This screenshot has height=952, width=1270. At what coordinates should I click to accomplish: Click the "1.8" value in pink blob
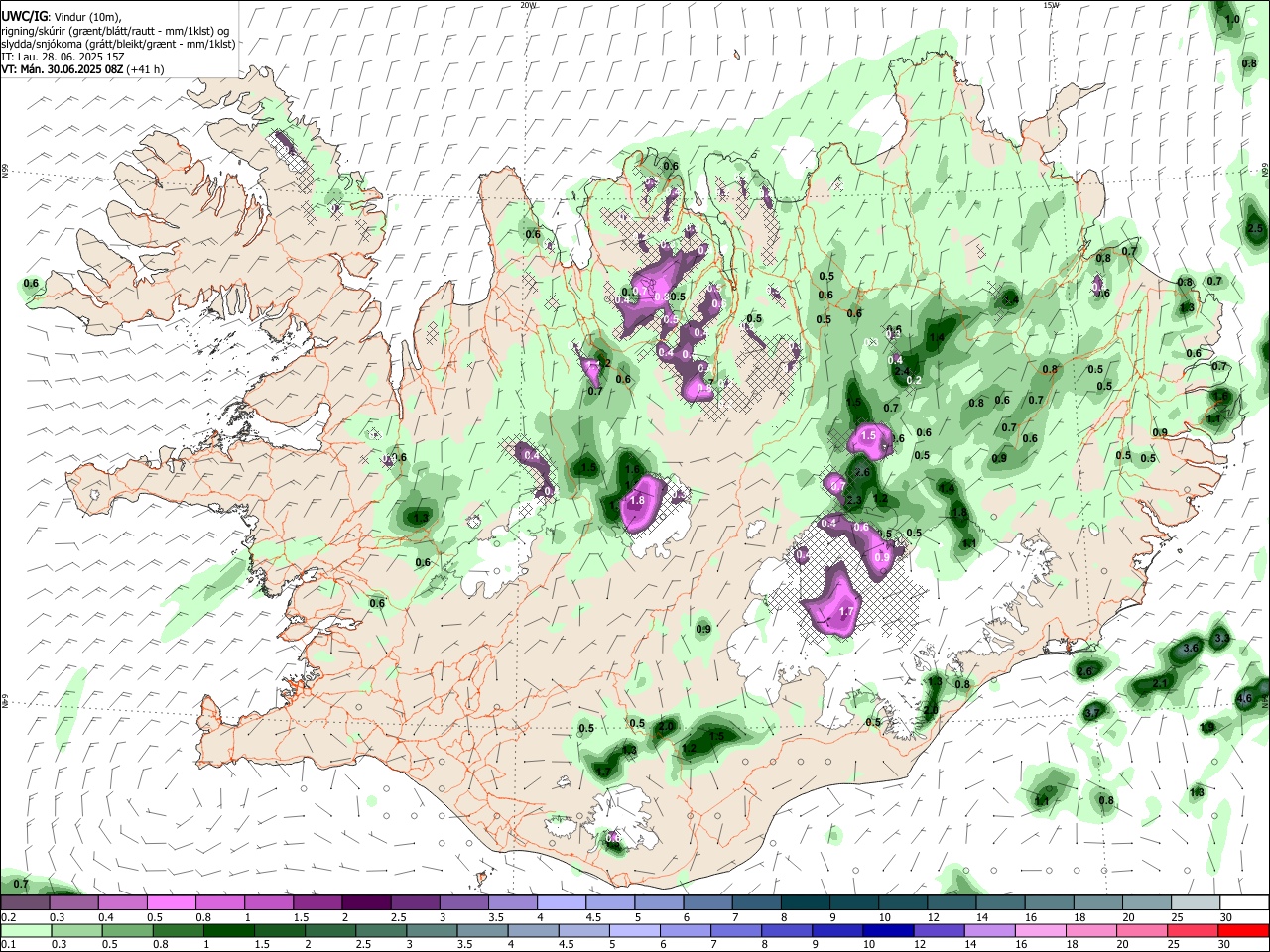(x=637, y=501)
